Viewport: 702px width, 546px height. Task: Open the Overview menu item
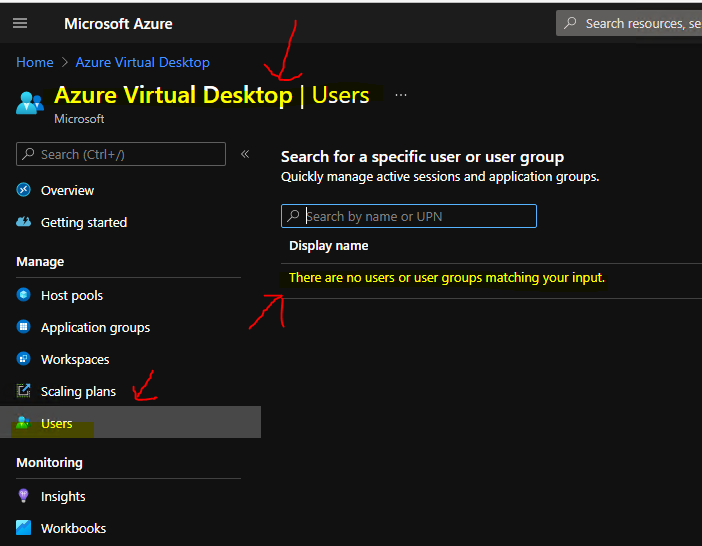67,191
